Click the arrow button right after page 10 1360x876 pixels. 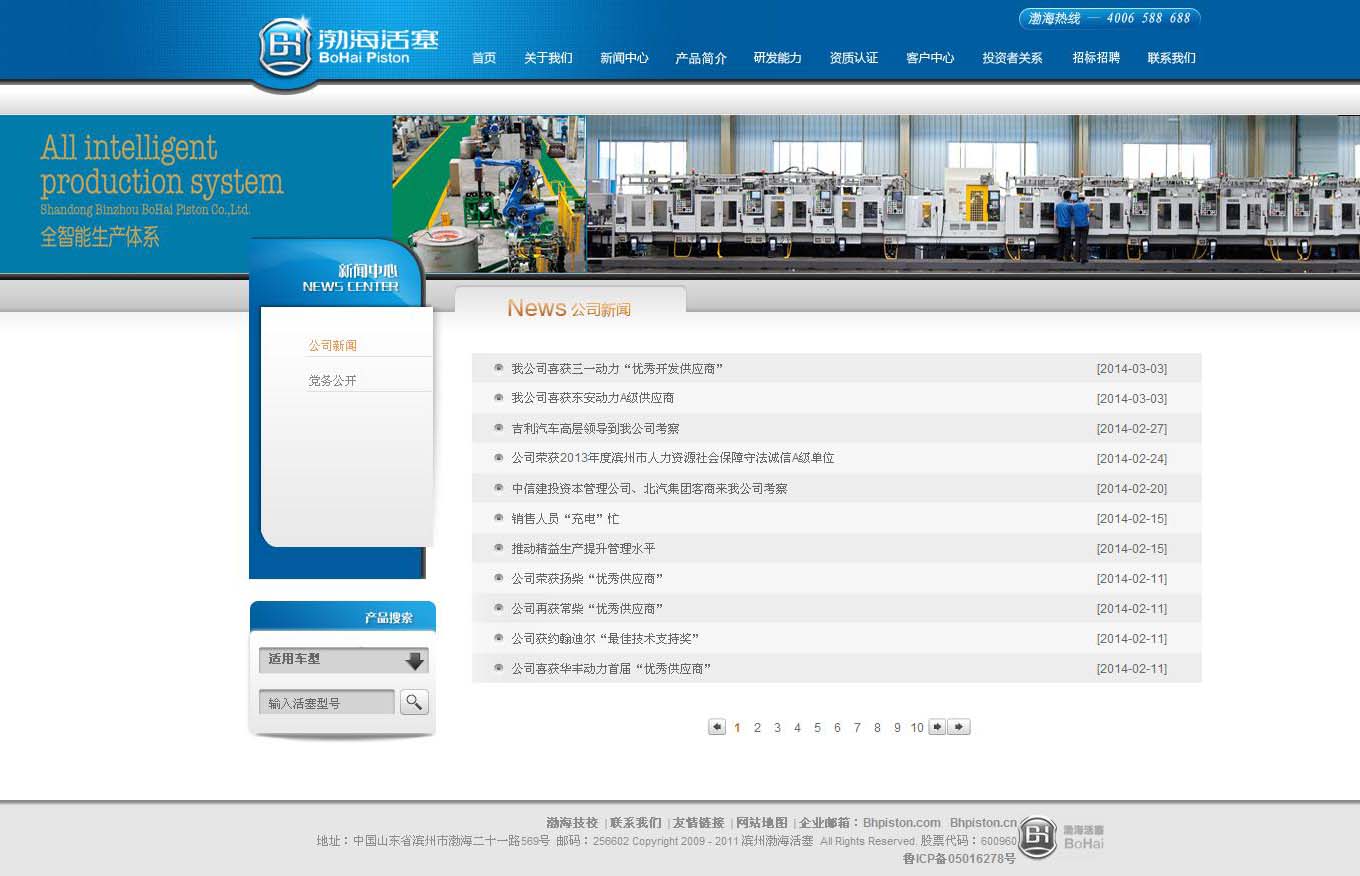coord(937,727)
